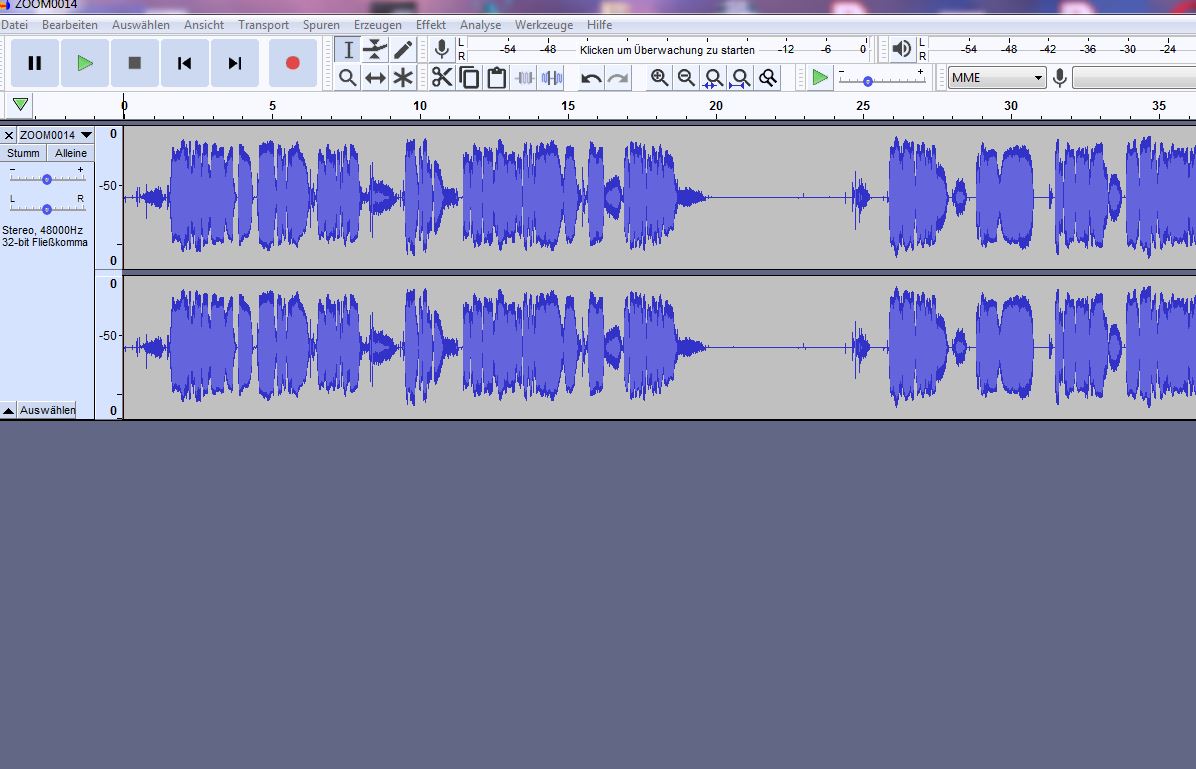Viewport: 1196px width, 769px height.
Task: Open the Datei menu
Action: point(14,25)
